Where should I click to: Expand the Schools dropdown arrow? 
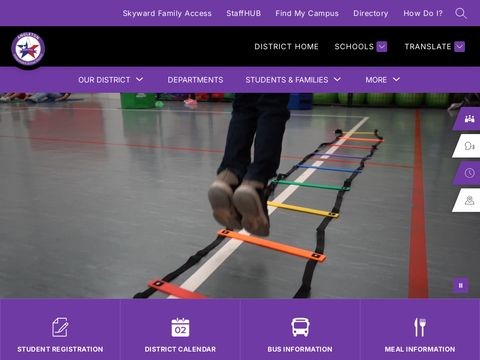click(x=382, y=47)
